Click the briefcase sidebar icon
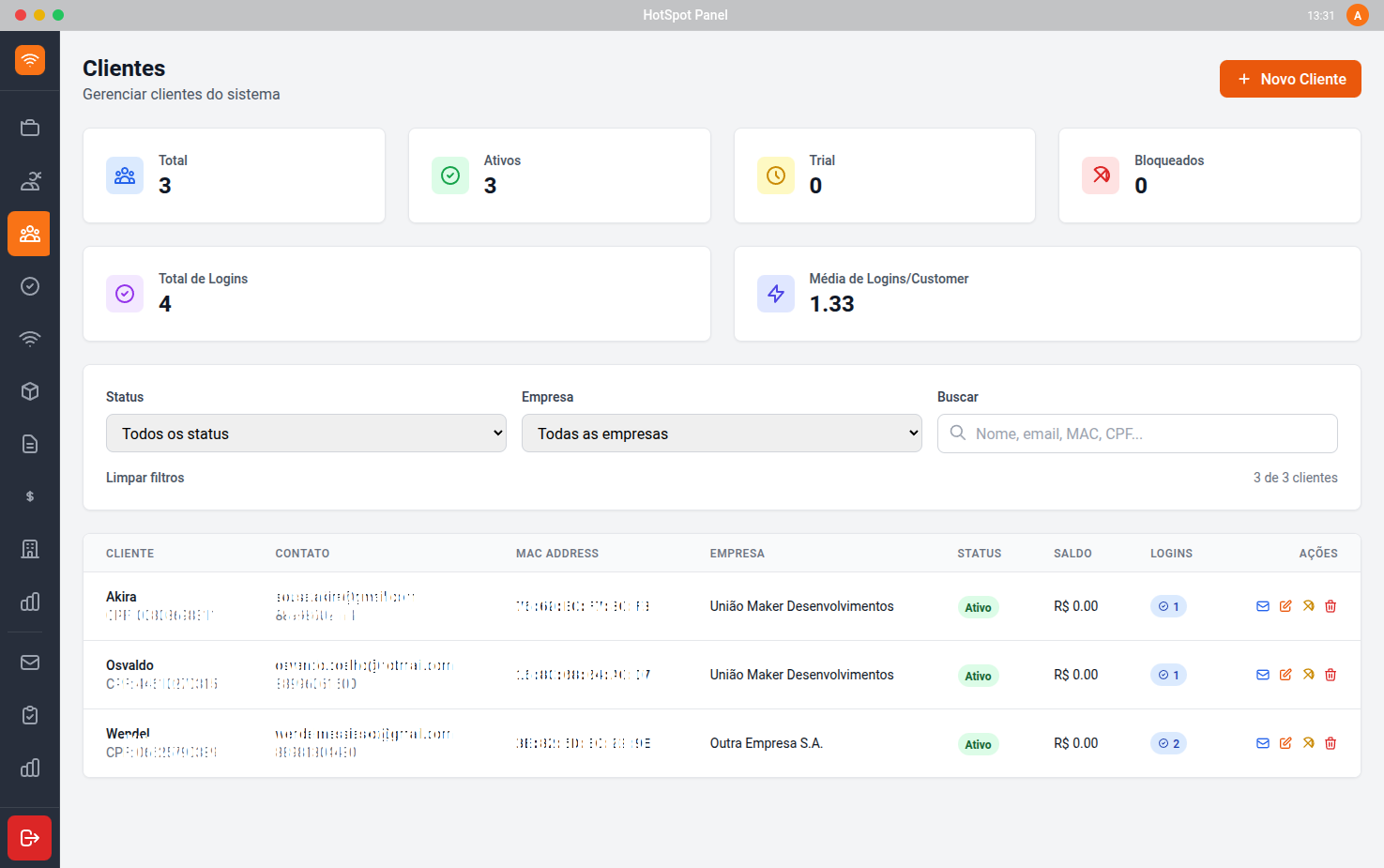This screenshot has height=868, width=1384. coord(30,129)
